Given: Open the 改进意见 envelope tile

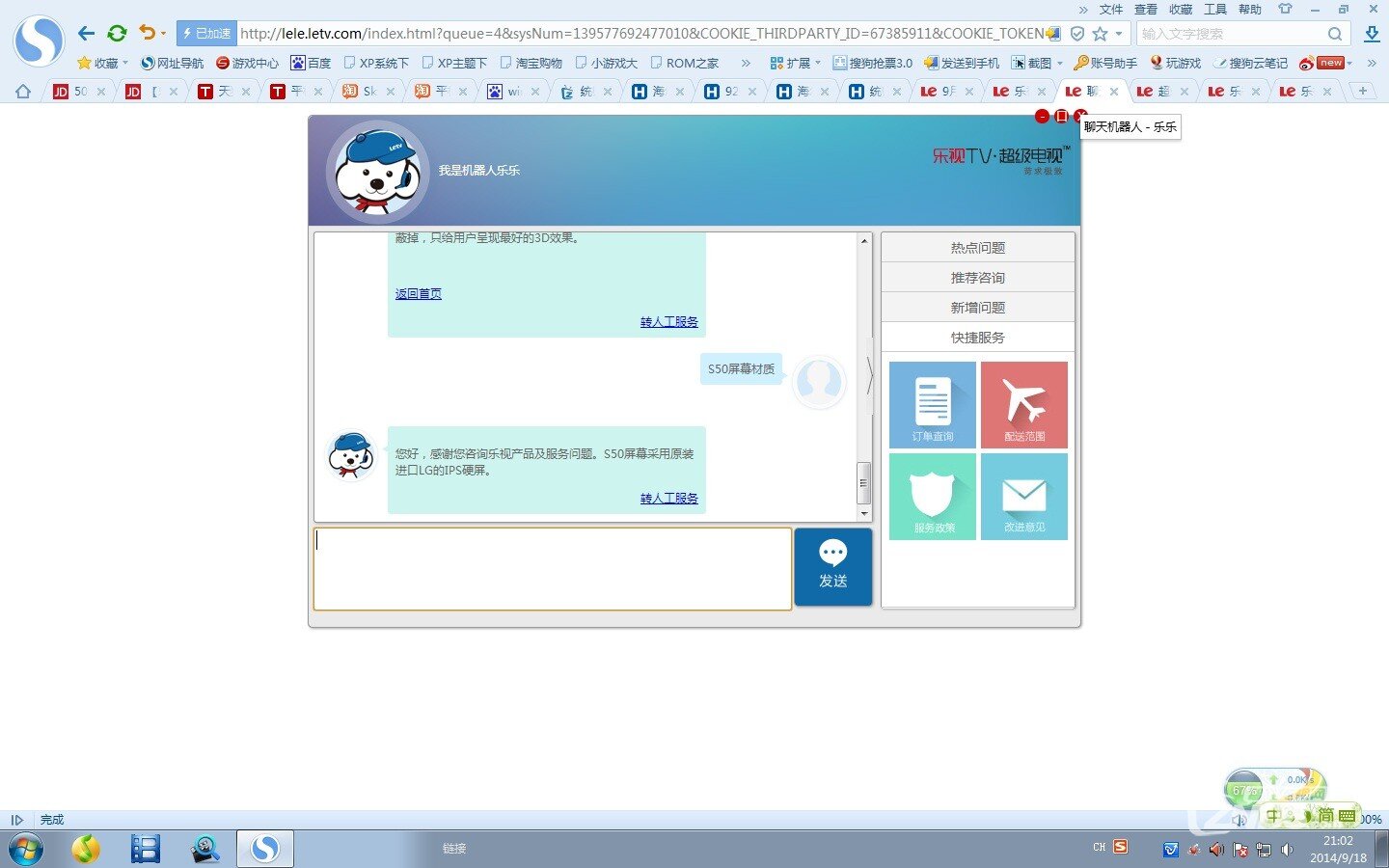Looking at the screenshot, I should (1024, 496).
